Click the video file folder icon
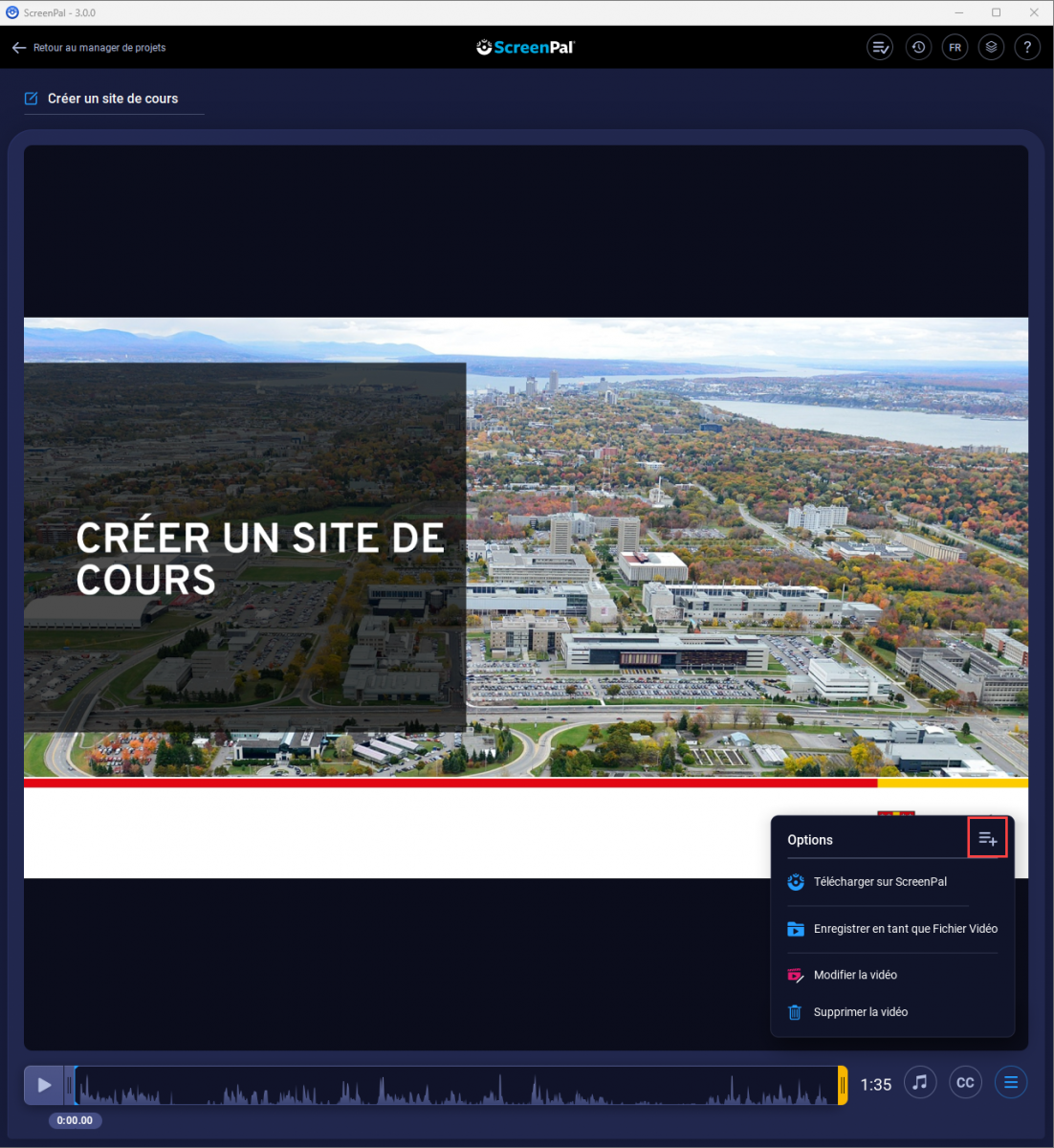The image size is (1054, 1148). (x=796, y=929)
